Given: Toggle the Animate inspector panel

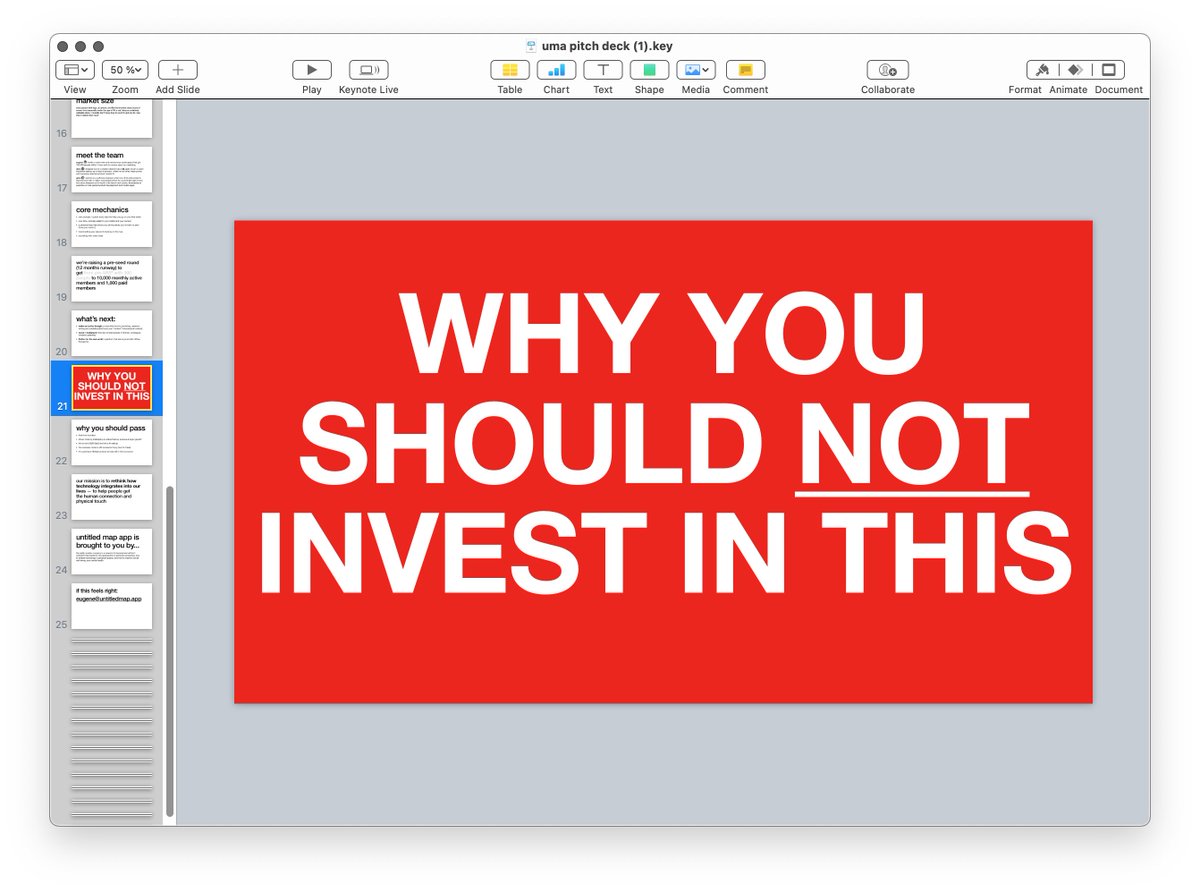Looking at the screenshot, I should [1075, 70].
